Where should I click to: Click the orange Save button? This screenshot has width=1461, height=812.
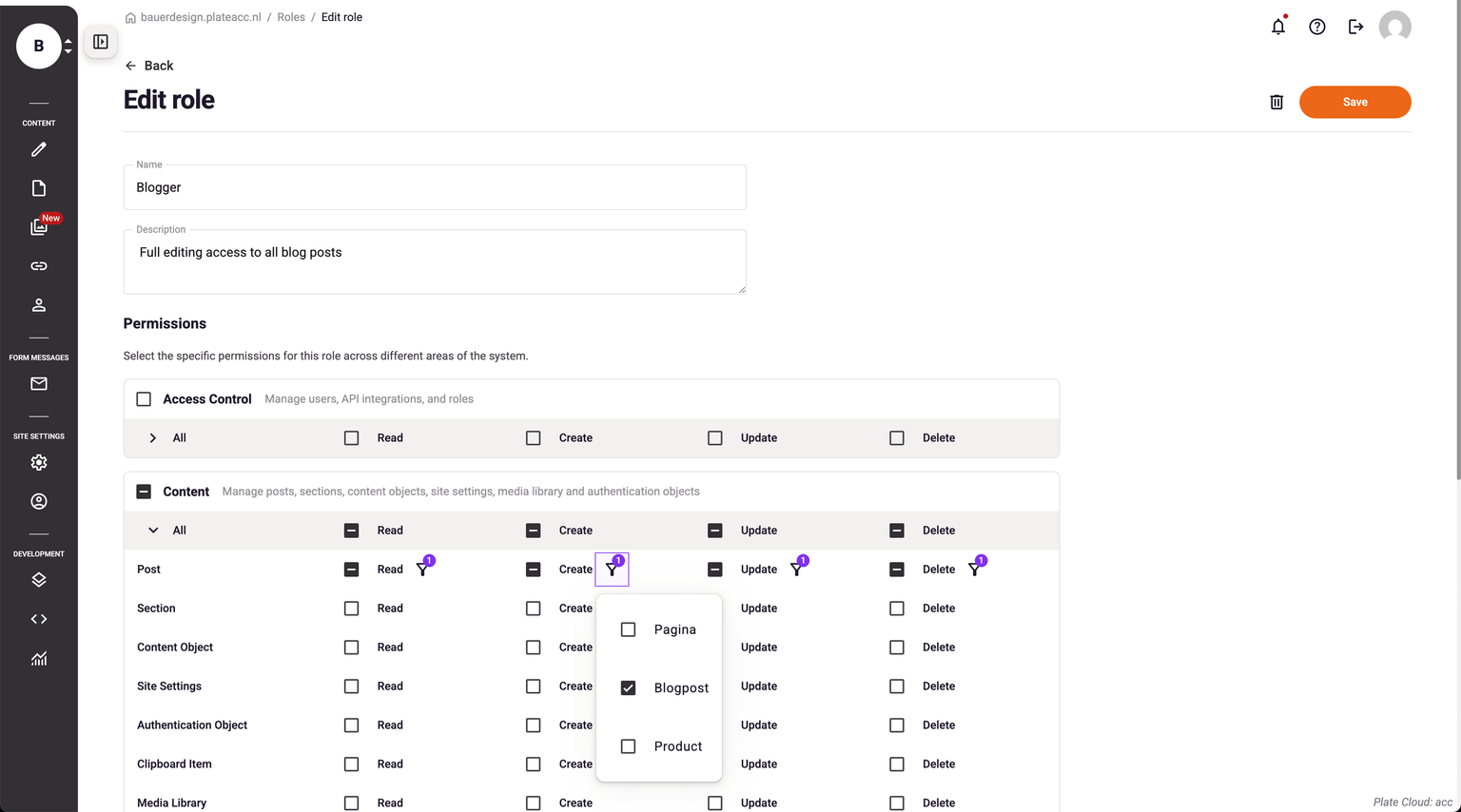click(x=1354, y=102)
